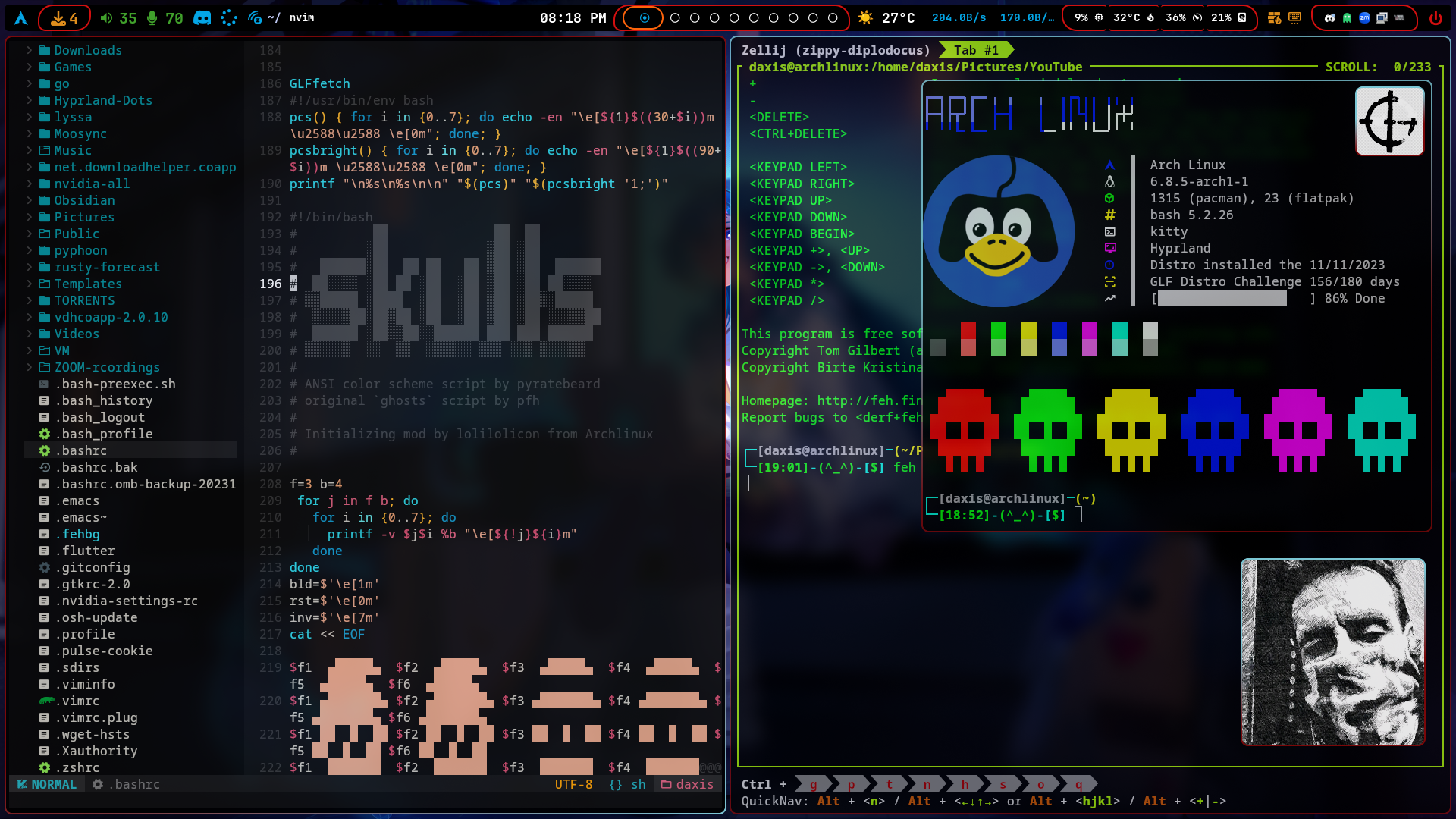Select Zellij Tab #1

(975, 50)
